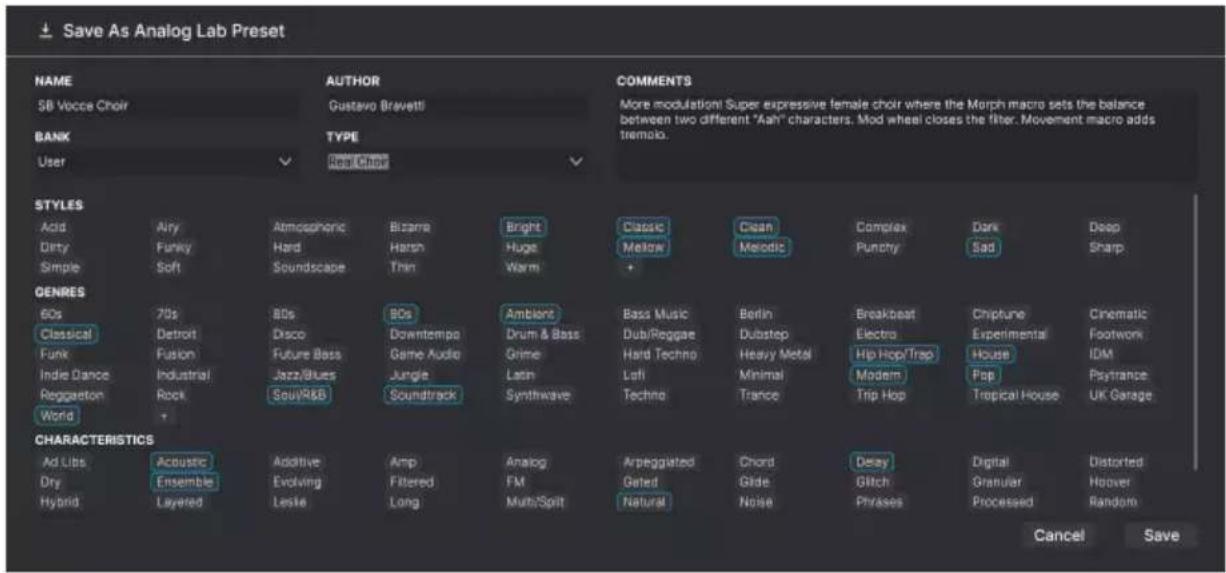Click the save preset download icon in title

tap(45, 31)
